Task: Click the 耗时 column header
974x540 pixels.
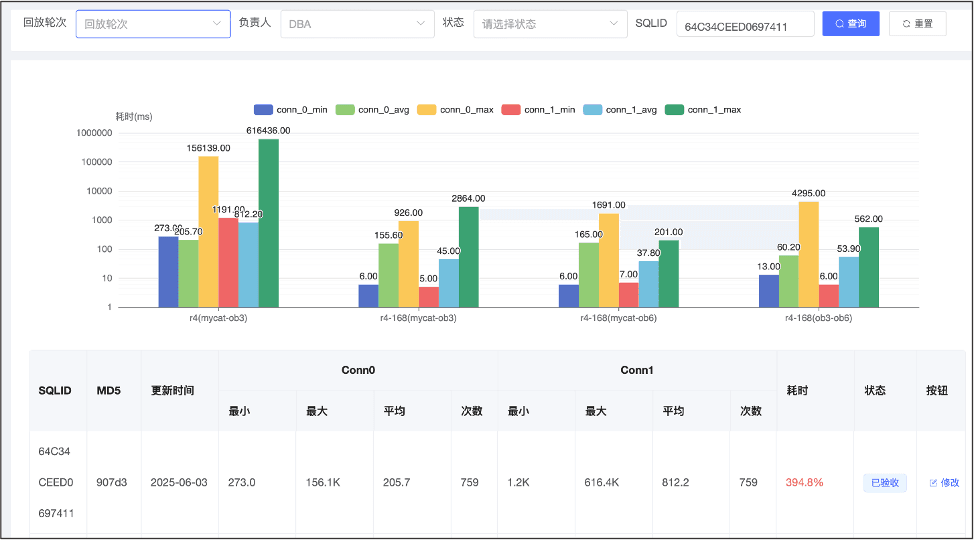Action: tap(797, 390)
